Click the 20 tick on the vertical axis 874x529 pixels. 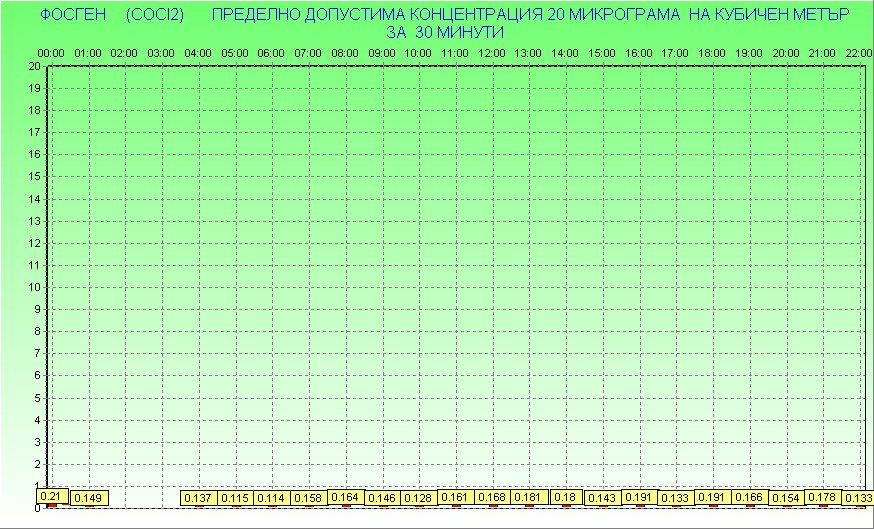(34, 66)
